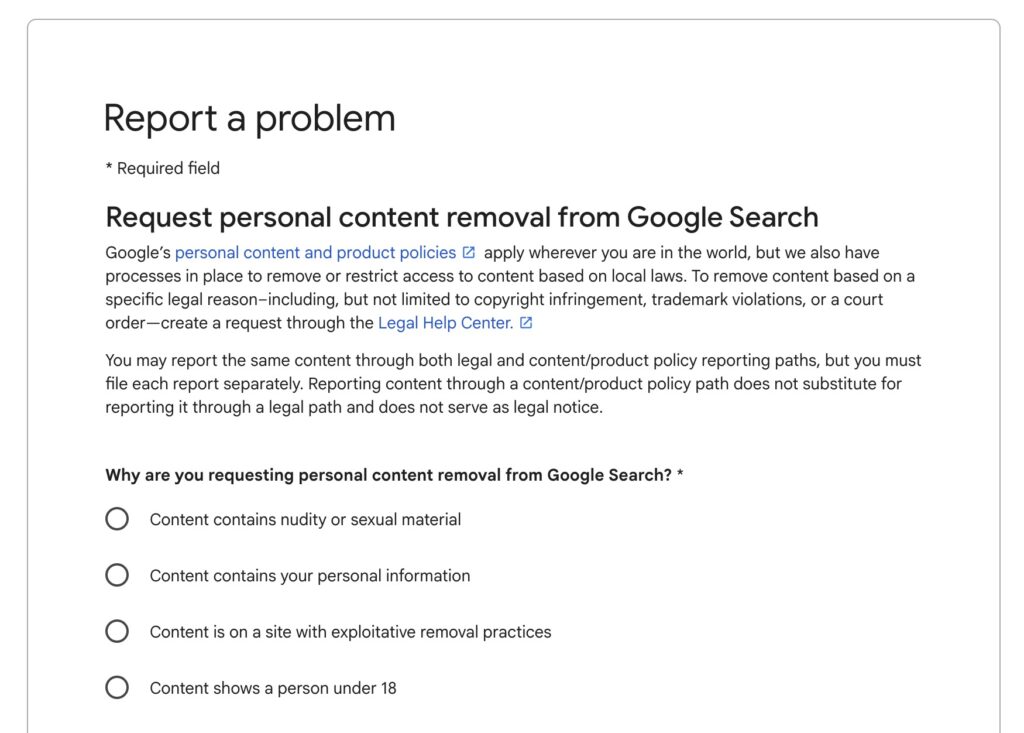Click label text "Content shows a person under 18"

[273, 688]
